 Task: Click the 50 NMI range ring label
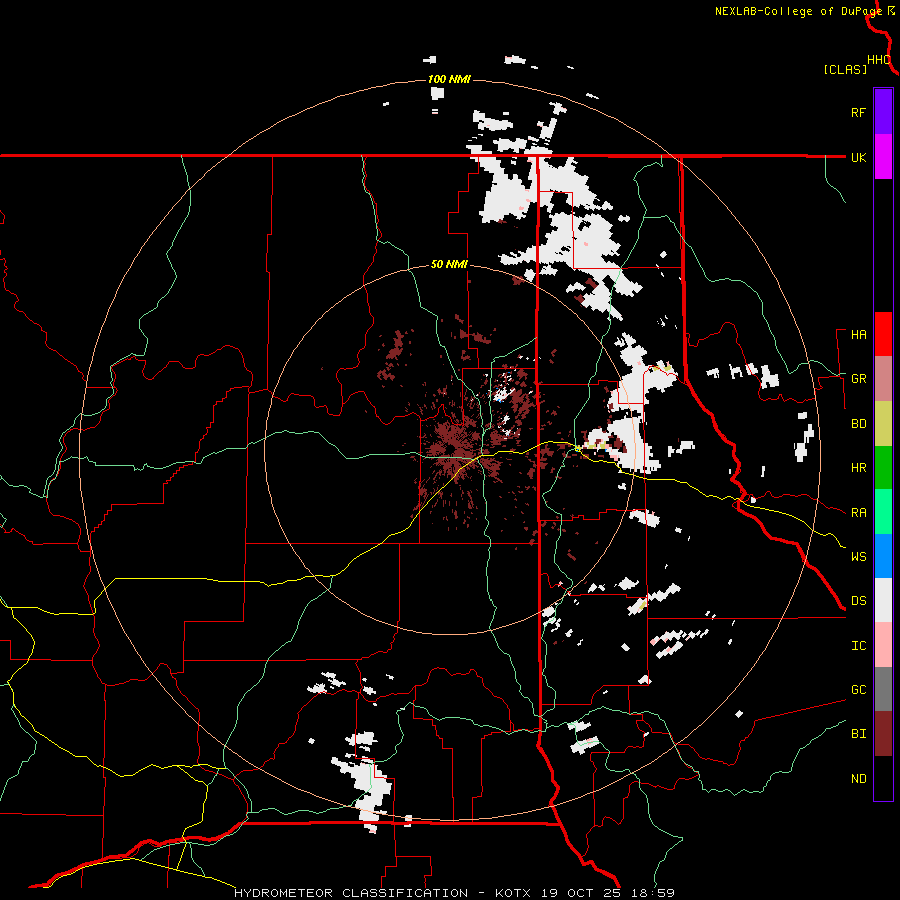click(449, 265)
